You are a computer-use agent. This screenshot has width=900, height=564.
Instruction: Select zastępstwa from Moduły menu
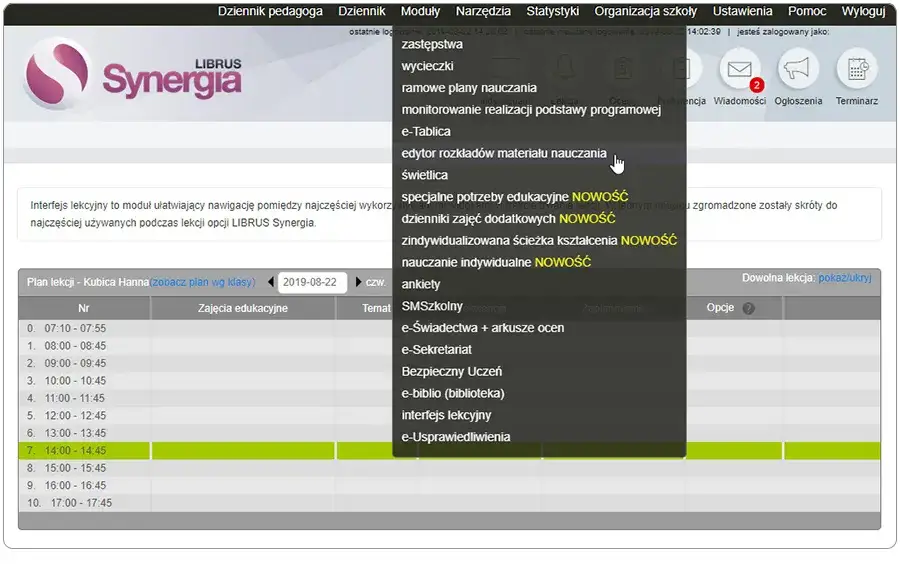[x=432, y=44]
